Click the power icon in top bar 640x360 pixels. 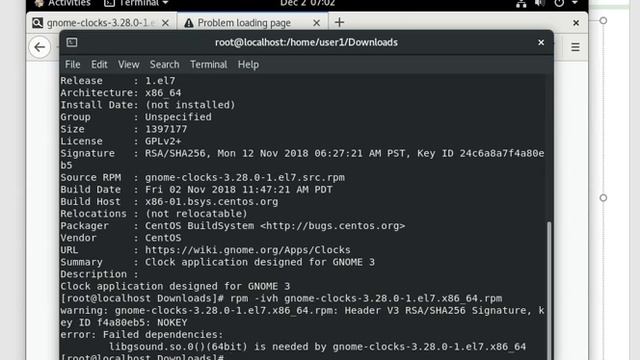click(x=559, y=3)
